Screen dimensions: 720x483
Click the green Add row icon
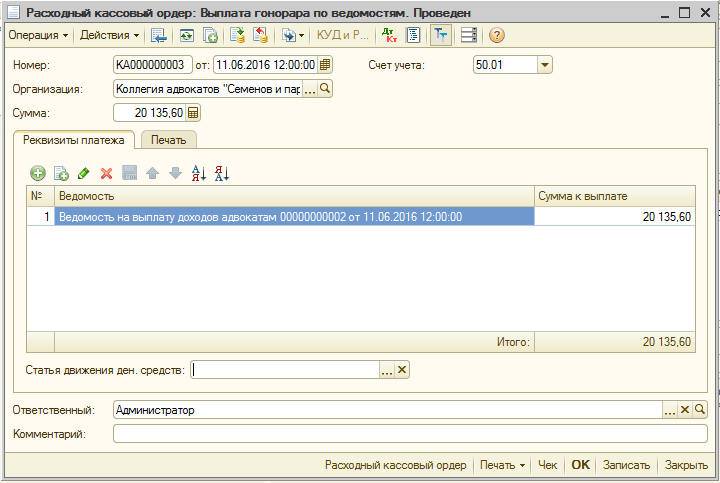(38, 173)
